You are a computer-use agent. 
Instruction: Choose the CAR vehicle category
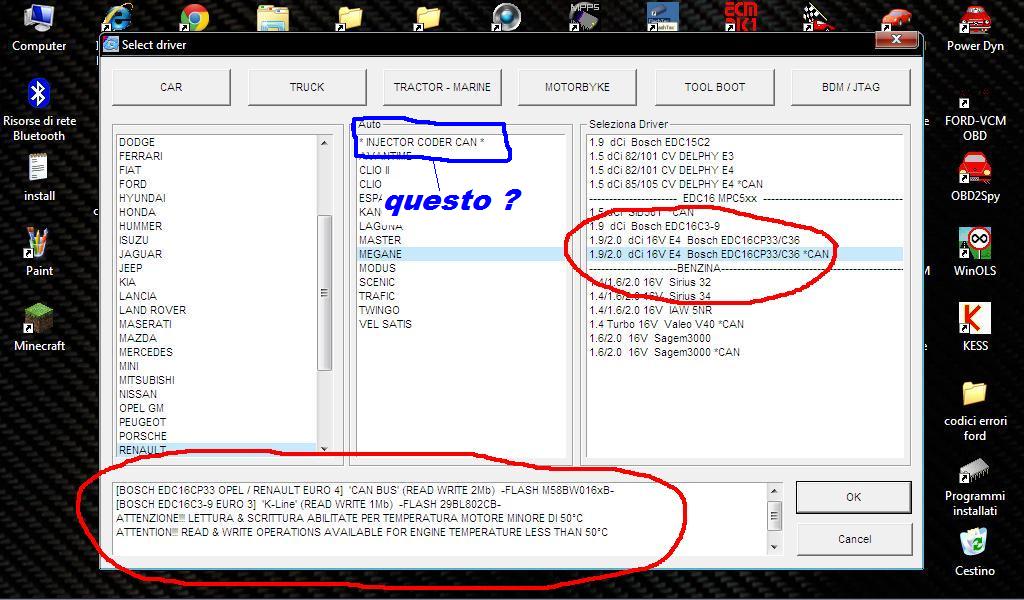click(171, 87)
